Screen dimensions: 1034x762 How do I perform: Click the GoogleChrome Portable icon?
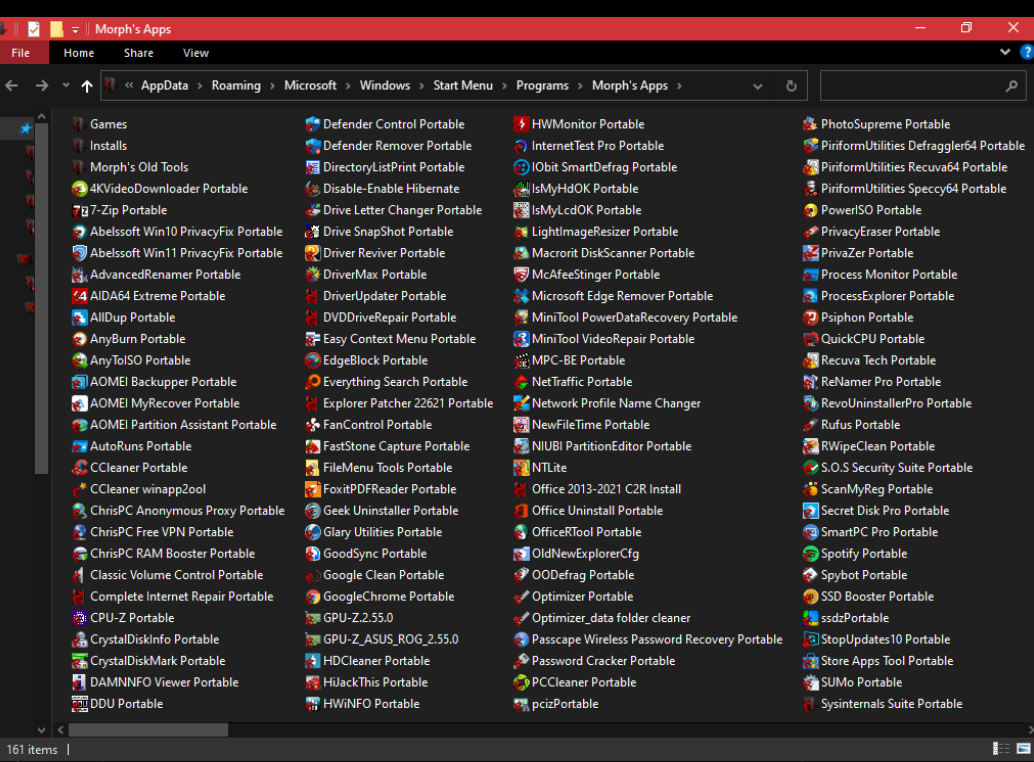pos(313,597)
